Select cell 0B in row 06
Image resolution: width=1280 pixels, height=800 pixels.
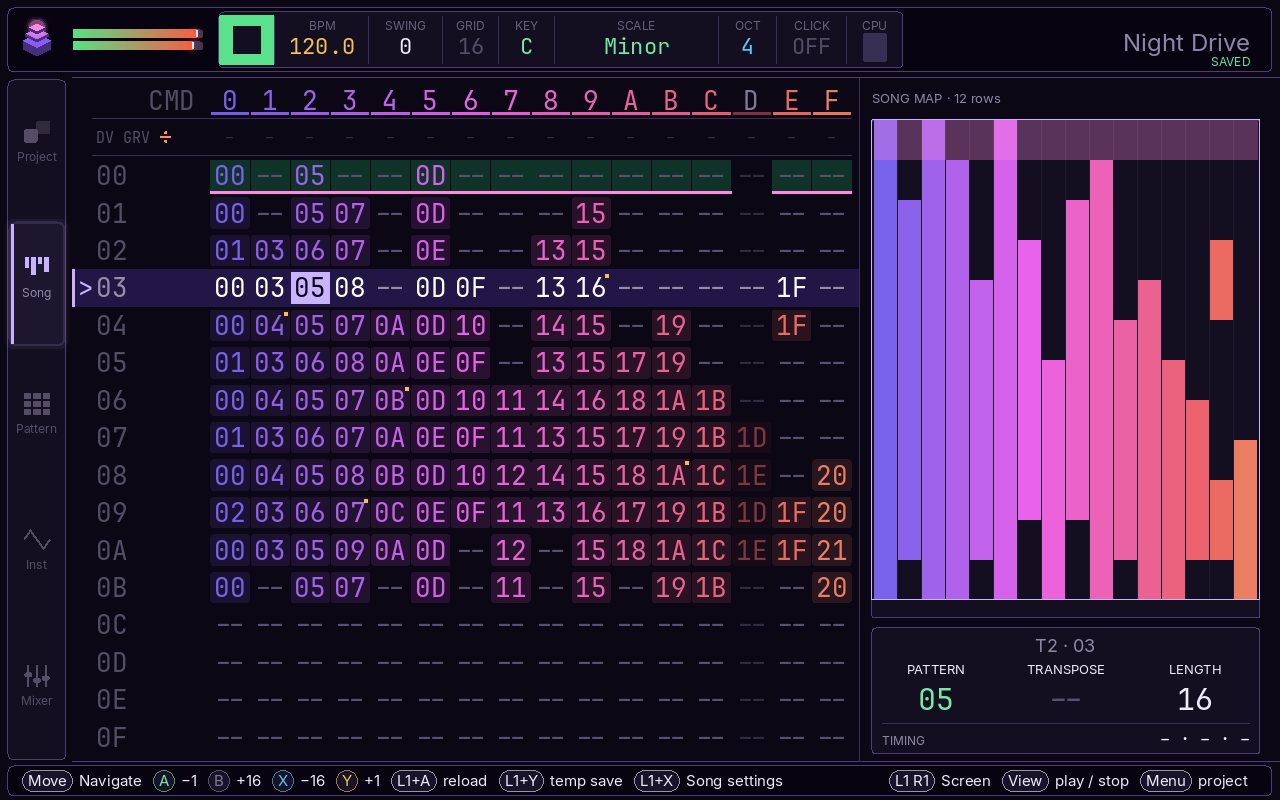point(390,400)
